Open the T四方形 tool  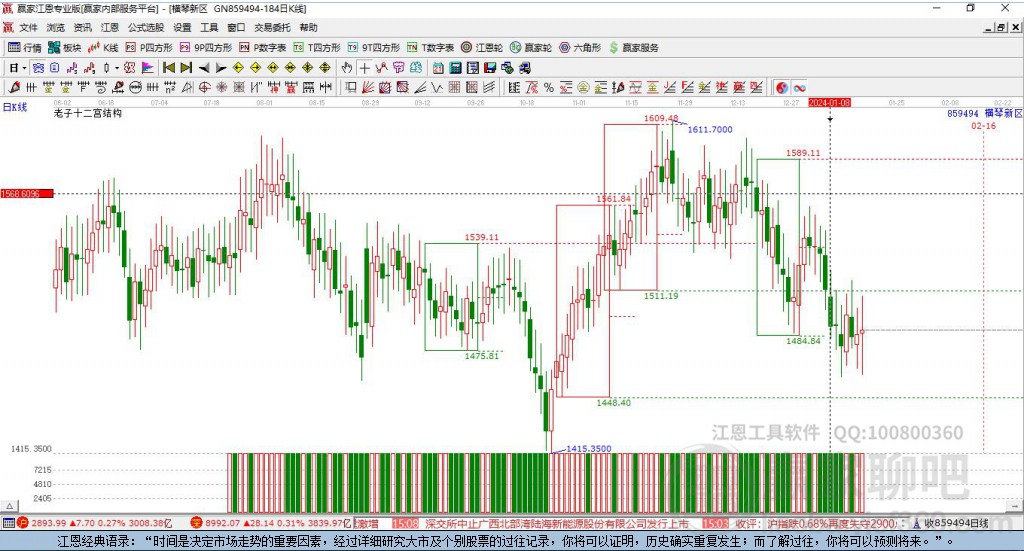[x=317, y=48]
